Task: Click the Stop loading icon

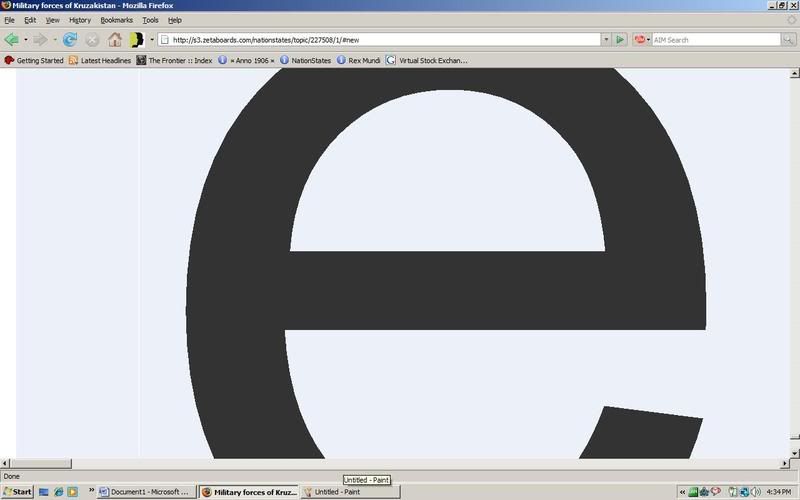Action: pos(92,40)
